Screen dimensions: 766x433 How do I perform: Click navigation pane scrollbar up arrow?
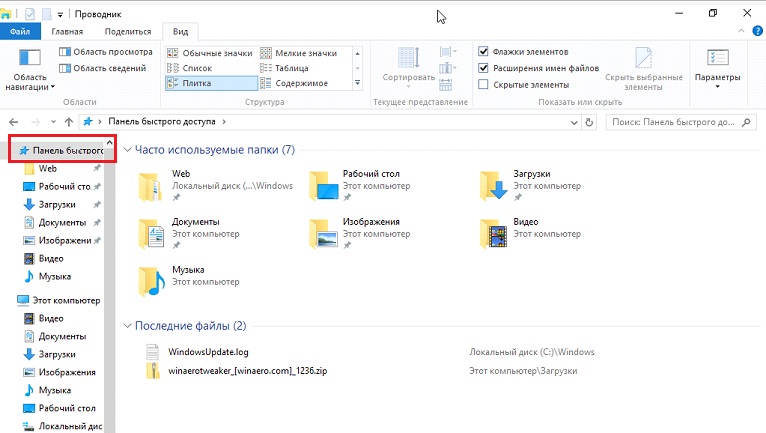pos(109,142)
